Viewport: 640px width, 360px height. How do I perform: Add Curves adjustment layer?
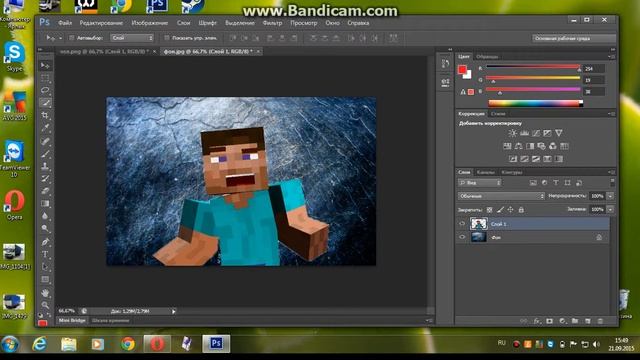[x=536, y=133]
